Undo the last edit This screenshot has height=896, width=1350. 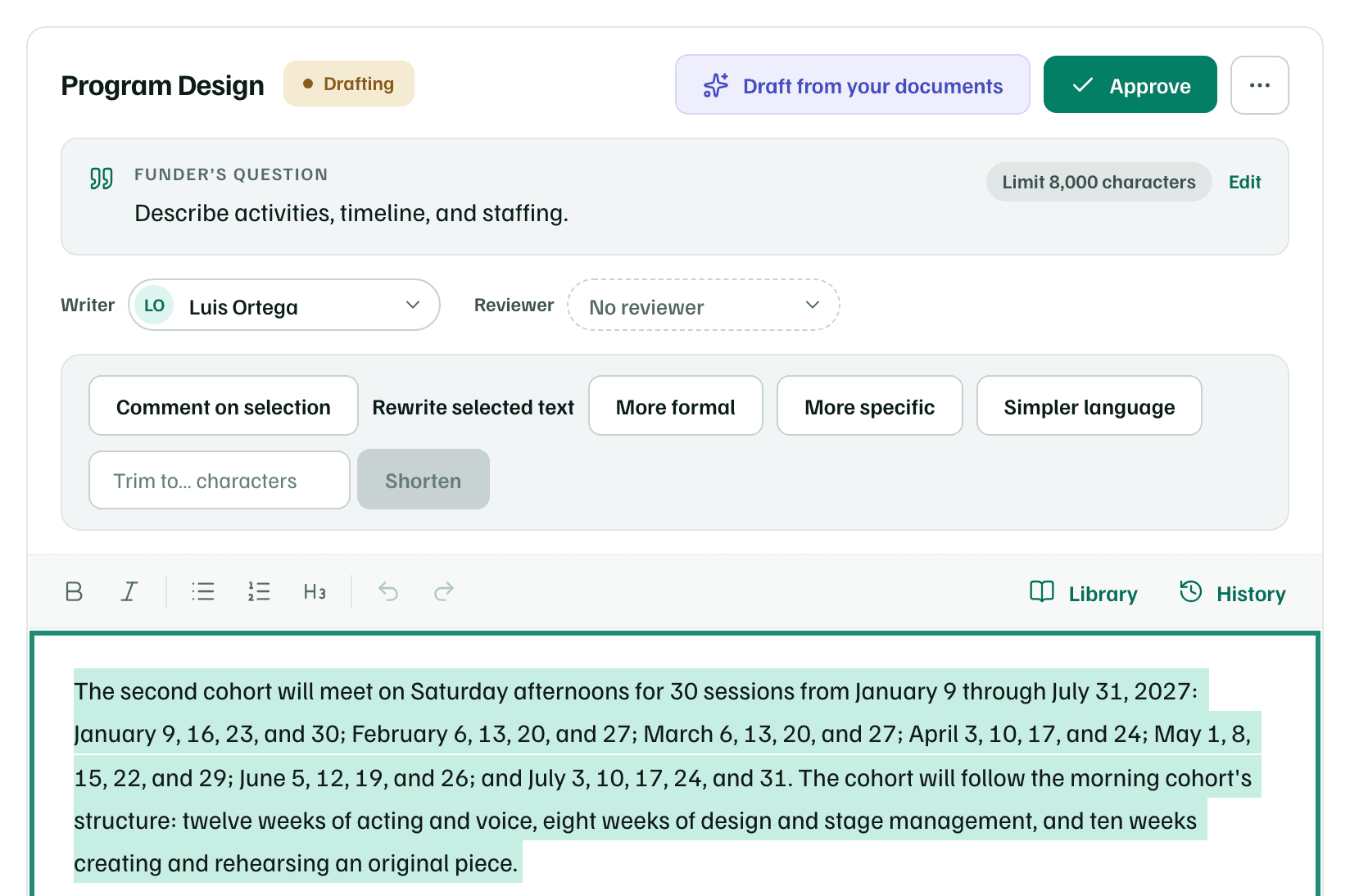tap(388, 591)
